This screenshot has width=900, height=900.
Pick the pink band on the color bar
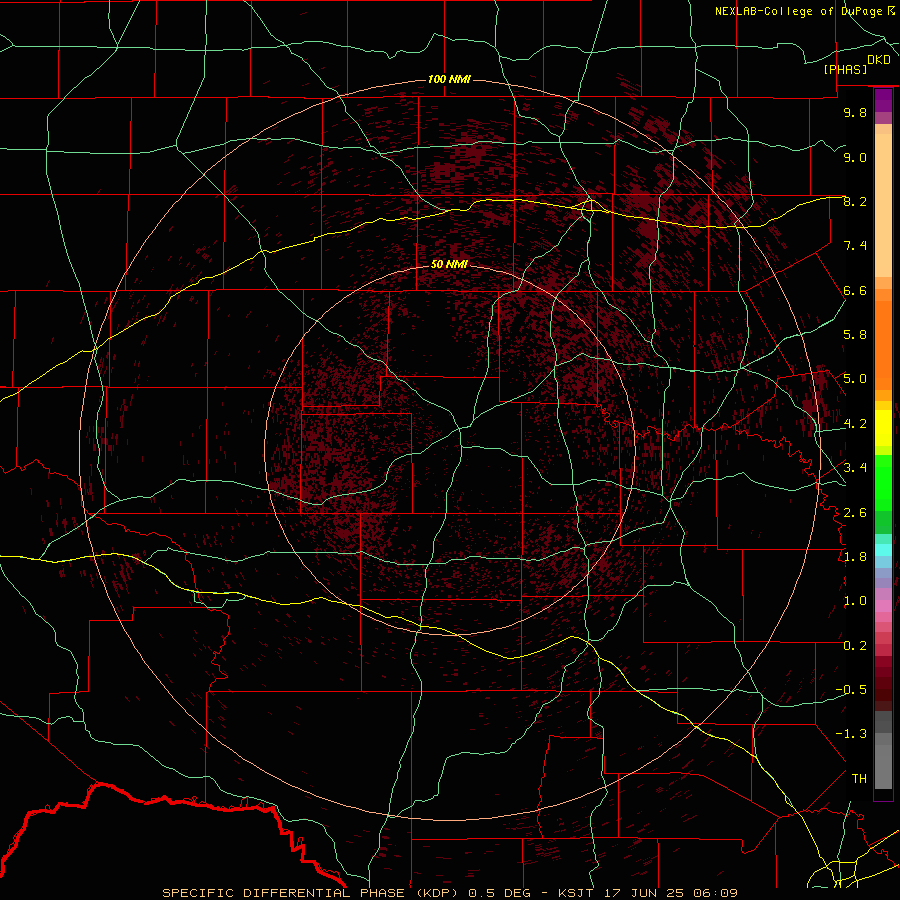click(883, 606)
